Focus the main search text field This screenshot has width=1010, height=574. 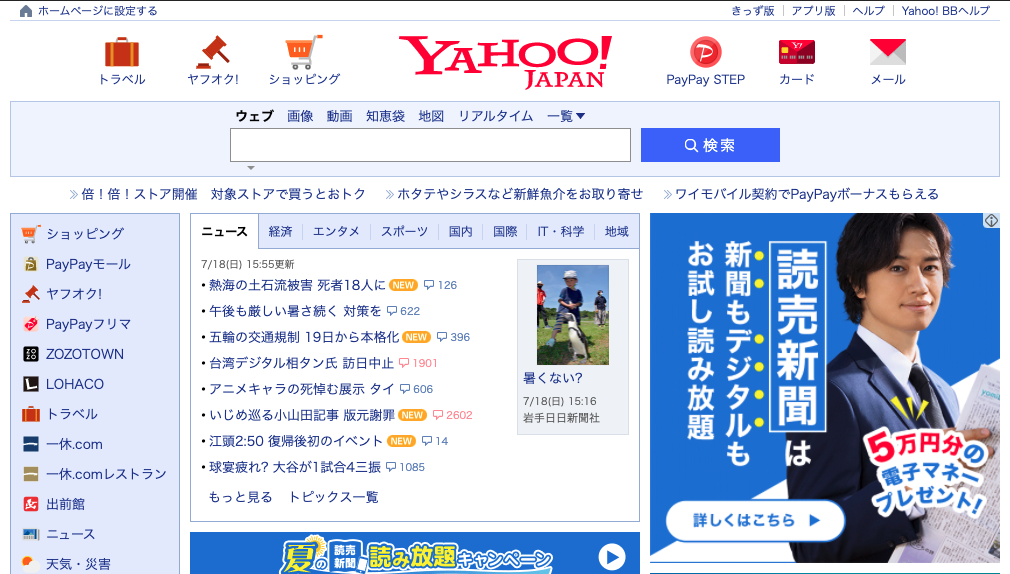point(430,145)
